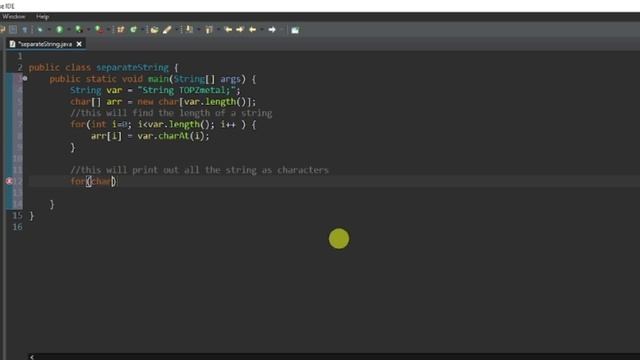Click on 'for(int i=0; i<var.length()' line
The height and width of the screenshot is (360, 640).
click(163, 124)
